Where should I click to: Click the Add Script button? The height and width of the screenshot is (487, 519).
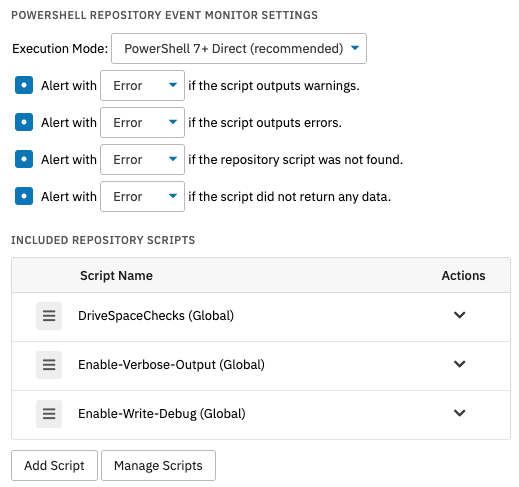[54, 466]
